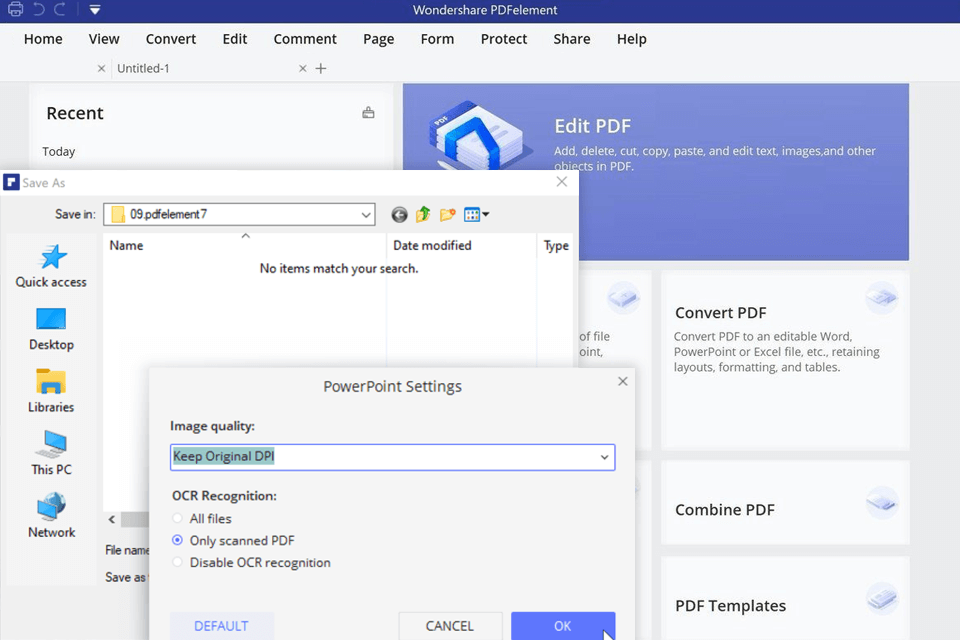
Task: Open the Protect menu
Action: [x=504, y=39]
